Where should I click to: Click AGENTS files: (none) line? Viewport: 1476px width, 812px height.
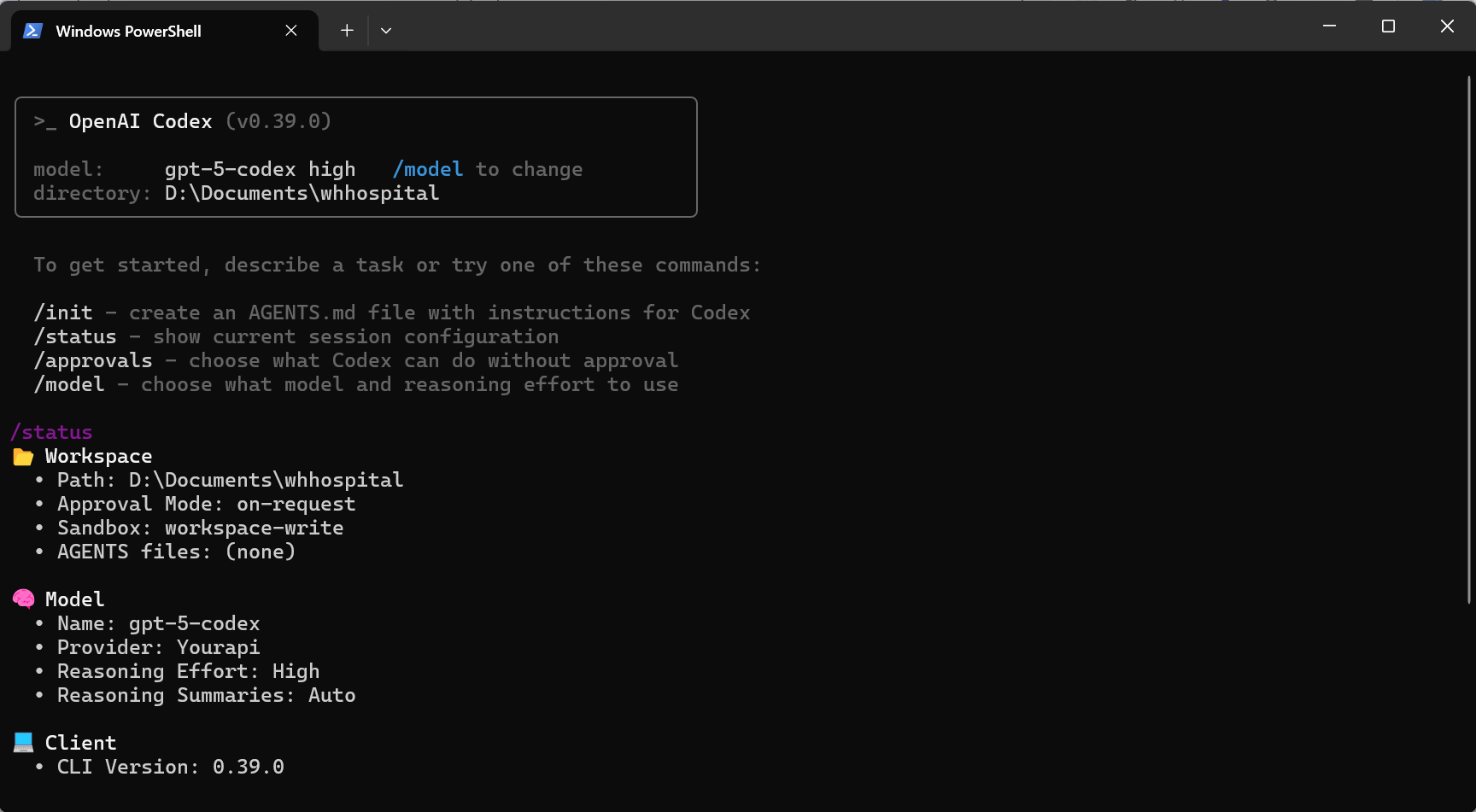[177, 552]
